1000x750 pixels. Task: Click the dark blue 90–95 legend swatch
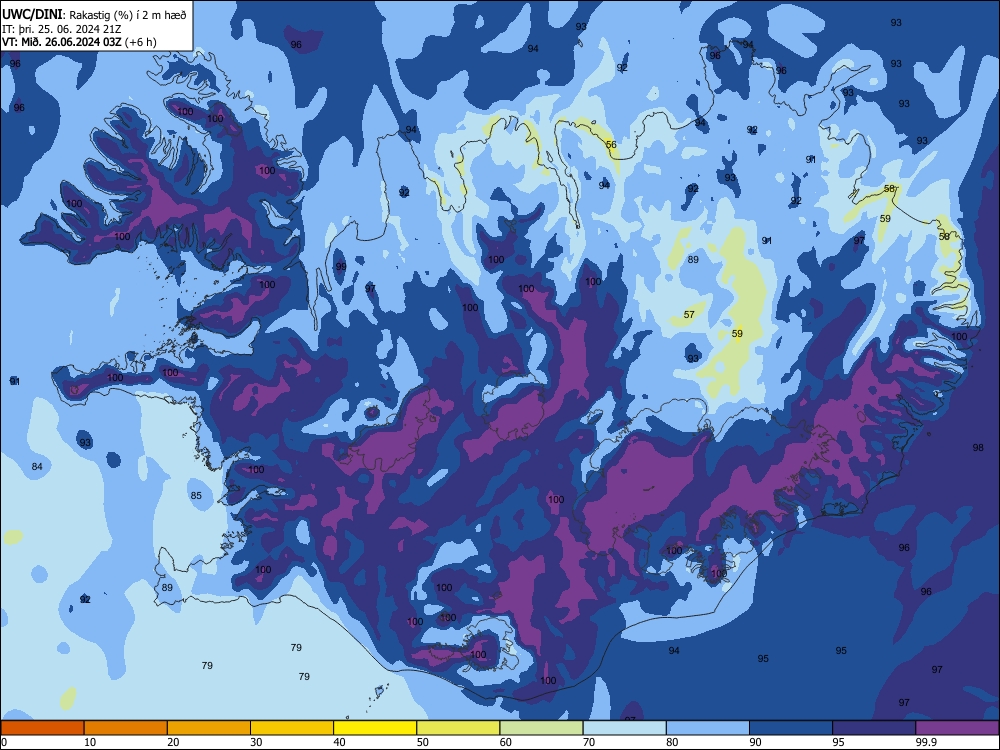point(791,728)
